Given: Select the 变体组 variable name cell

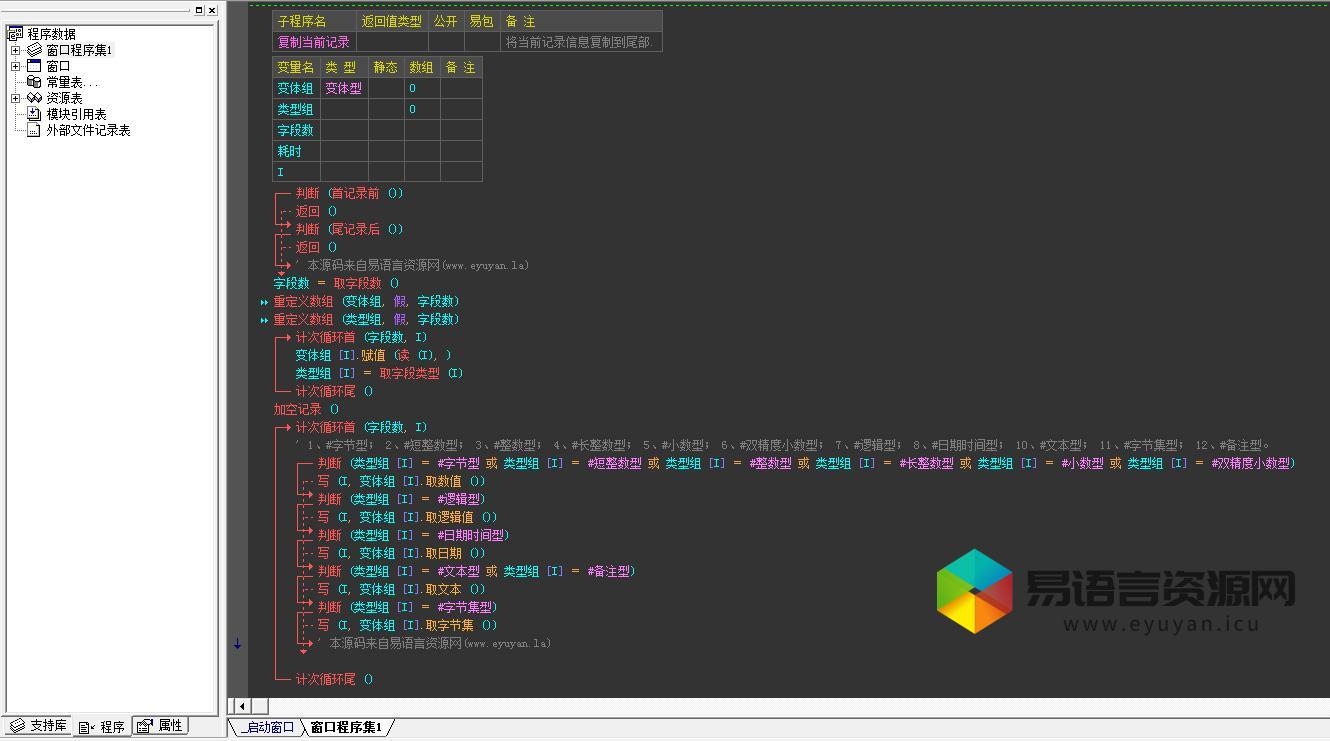Looking at the screenshot, I should click(x=296, y=88).
